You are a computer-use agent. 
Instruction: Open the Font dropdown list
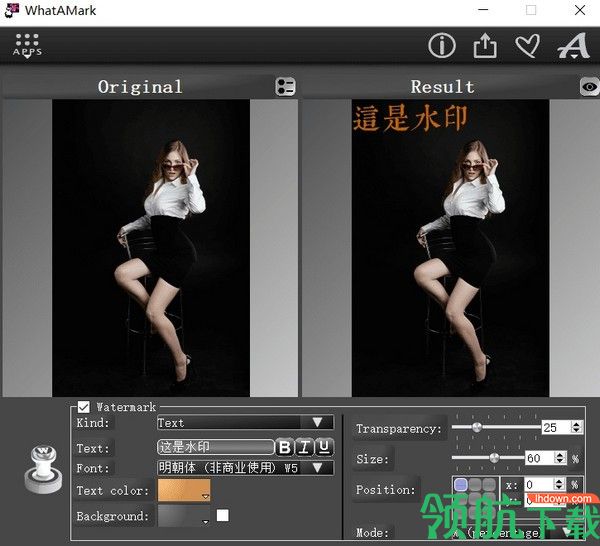(x=245, y=468)
